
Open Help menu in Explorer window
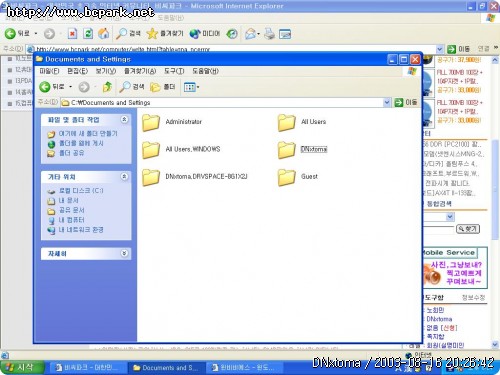[x=206, y=71]
